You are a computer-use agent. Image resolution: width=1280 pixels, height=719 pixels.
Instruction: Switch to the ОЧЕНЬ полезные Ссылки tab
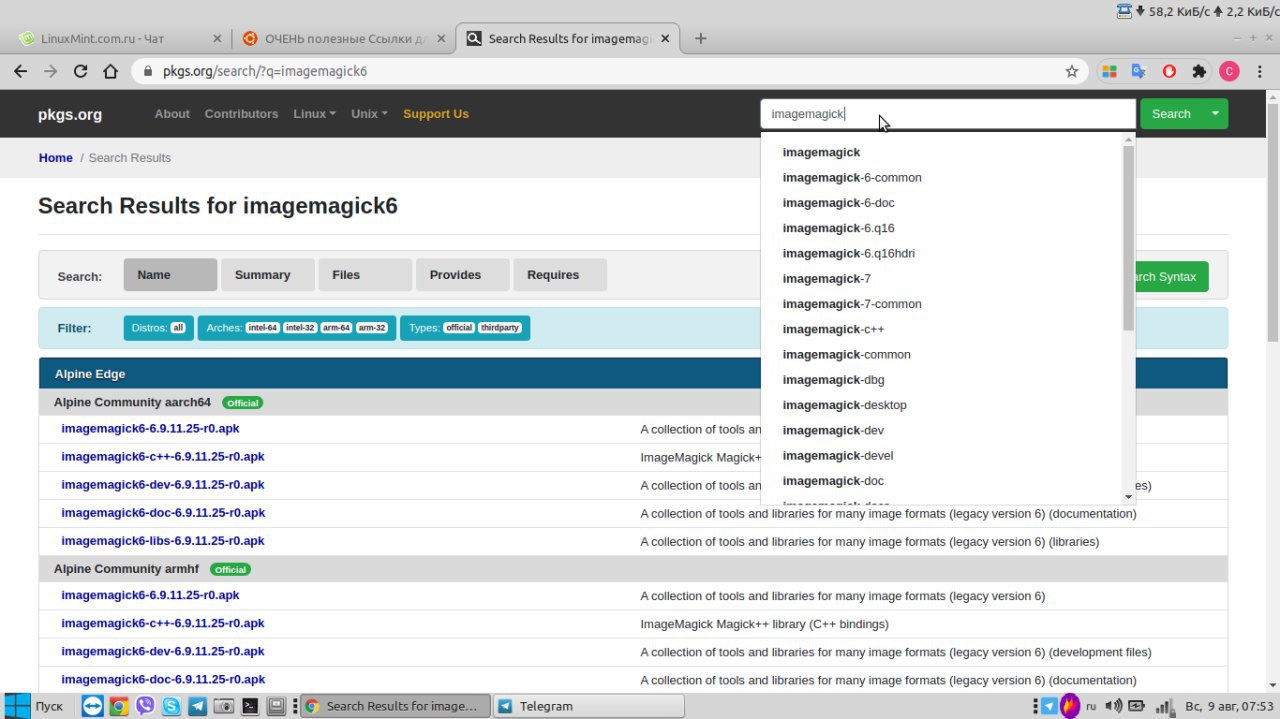click(x=343, y=39)
